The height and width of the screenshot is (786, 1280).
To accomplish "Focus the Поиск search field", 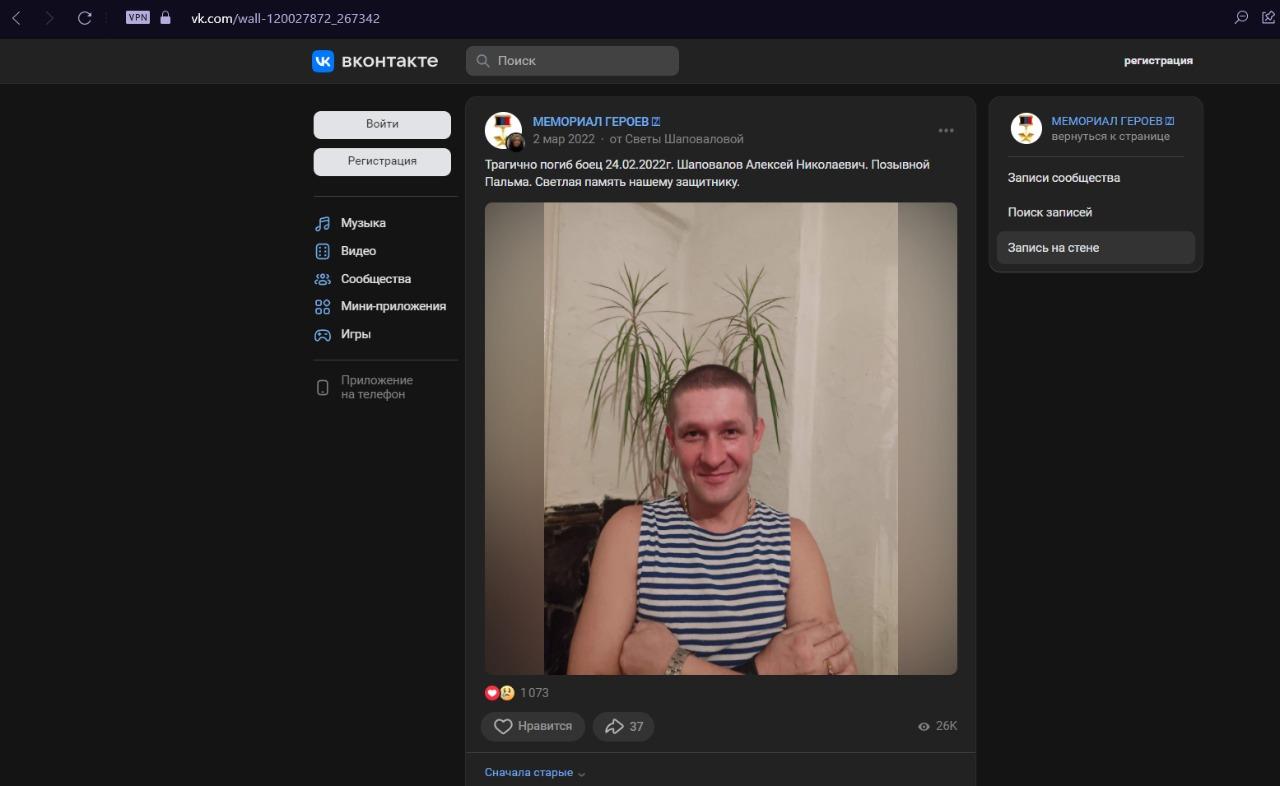I will tap(572, 61).
